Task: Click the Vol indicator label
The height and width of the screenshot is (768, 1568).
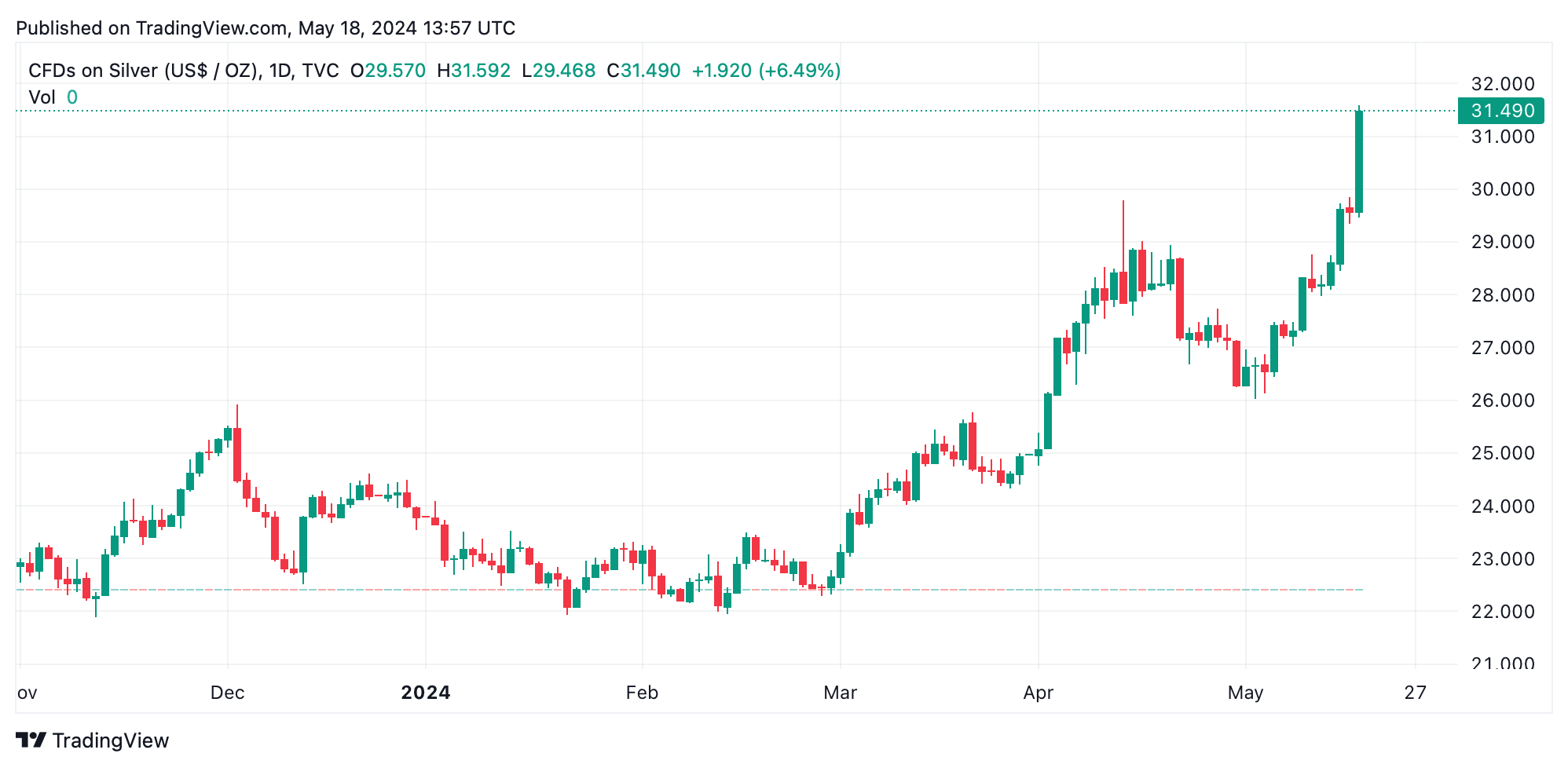Action: tap(42, 97)
